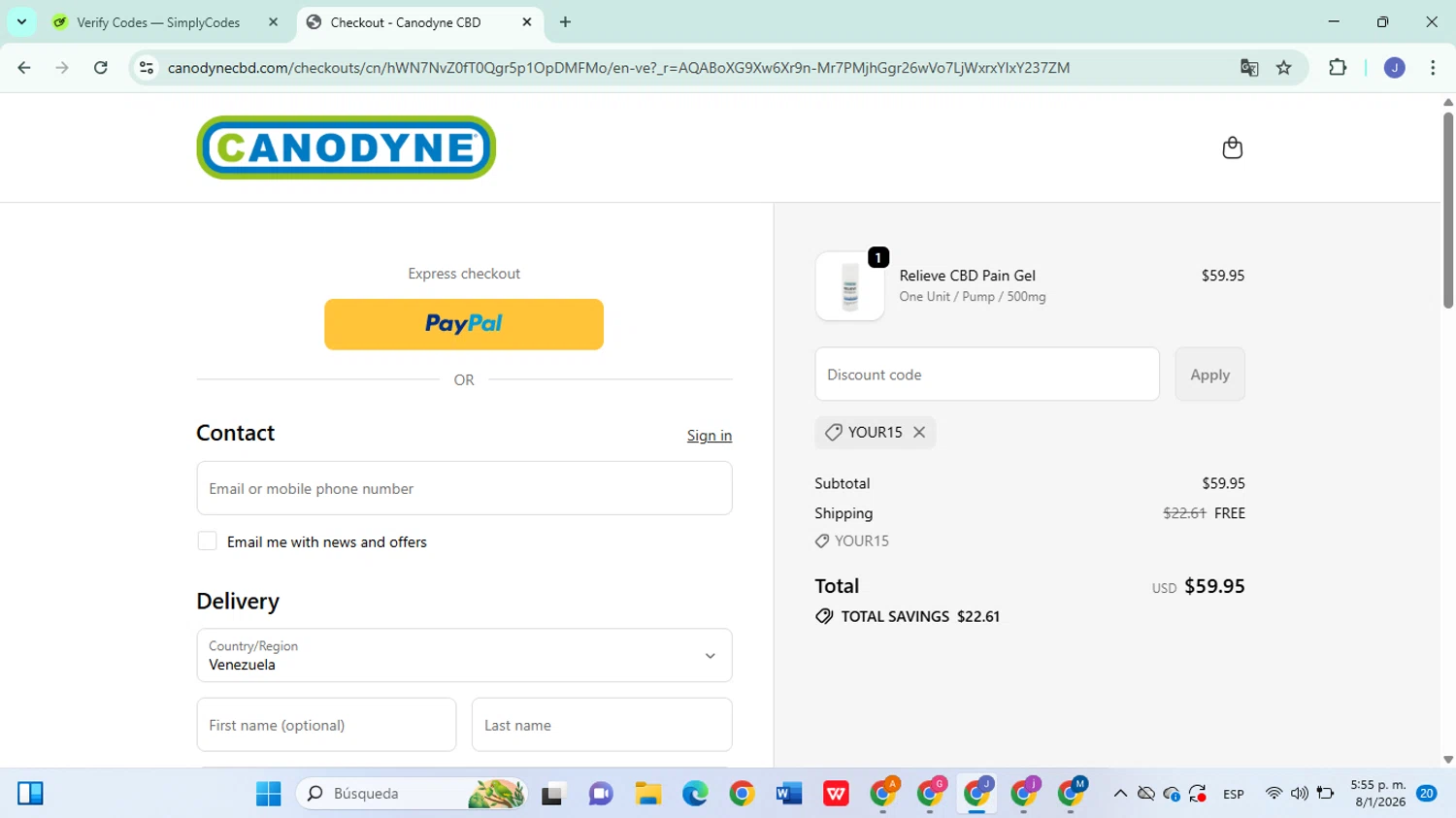Screen dimensions: 1456x818
Task: Switch to Chrome profile G window
Action: (930, 793)
